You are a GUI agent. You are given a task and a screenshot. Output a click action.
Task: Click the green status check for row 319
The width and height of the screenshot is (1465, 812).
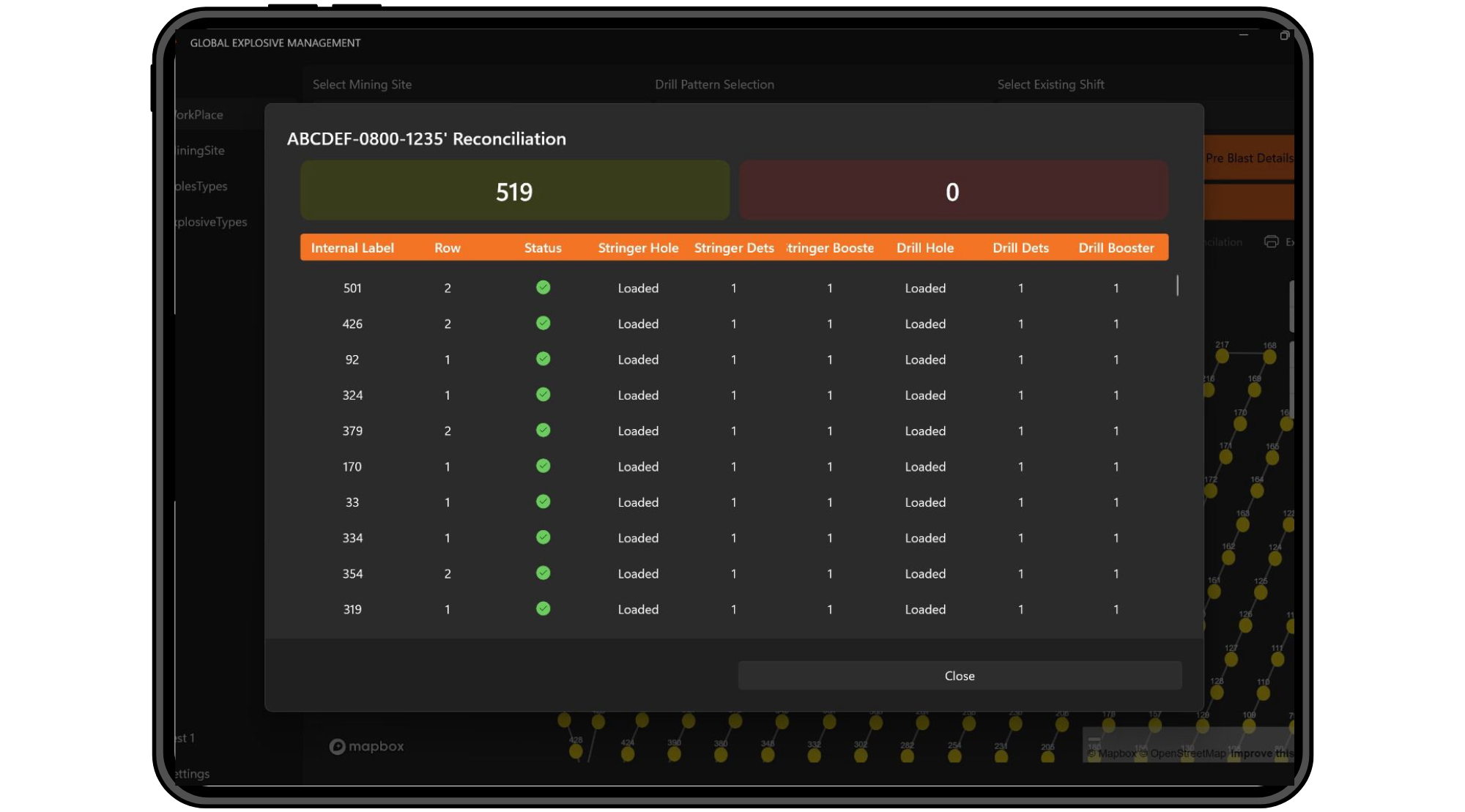(x=543, y=608)
